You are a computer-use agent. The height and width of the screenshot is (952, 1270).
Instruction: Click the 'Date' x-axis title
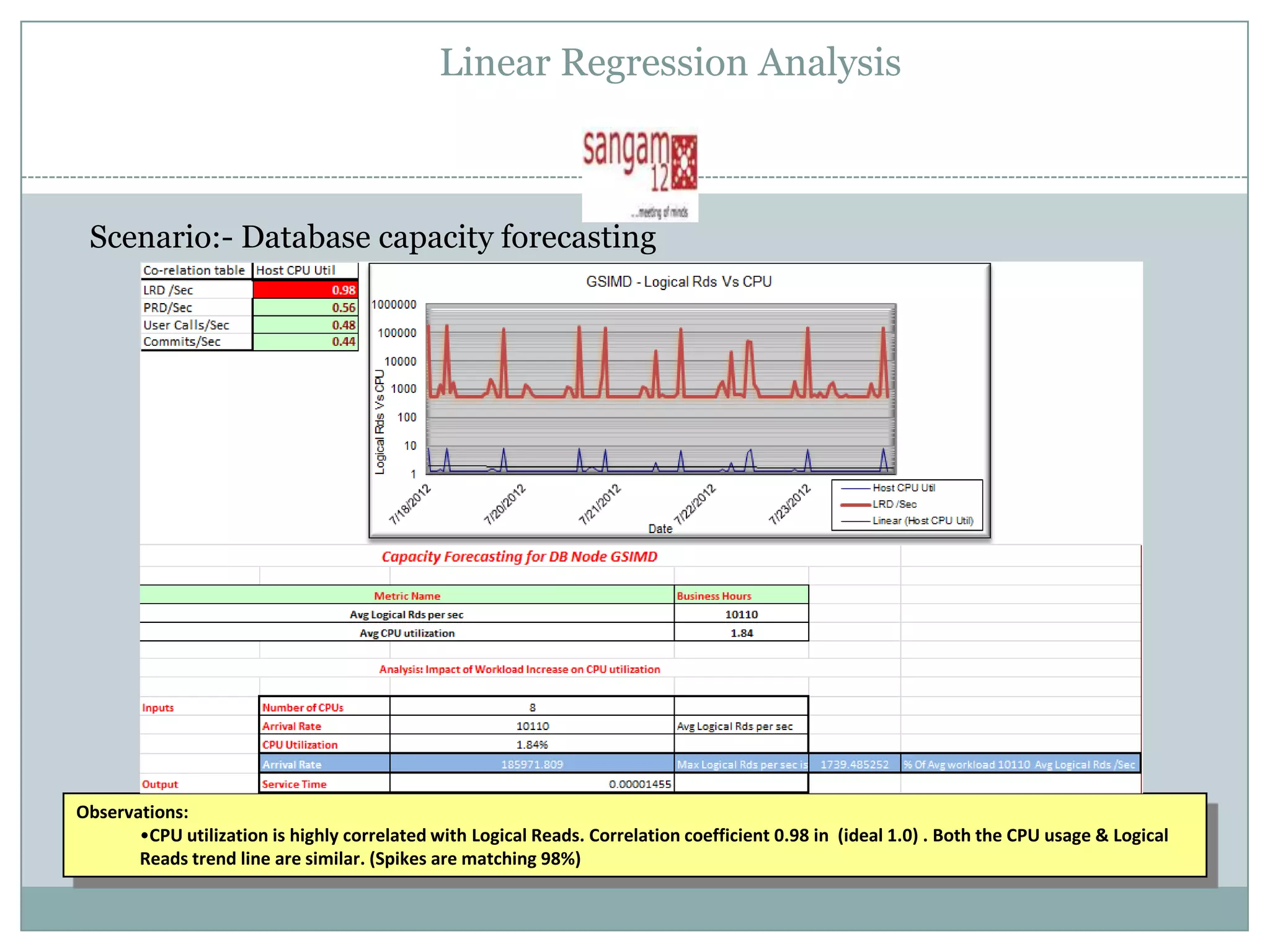coord(660,529)
